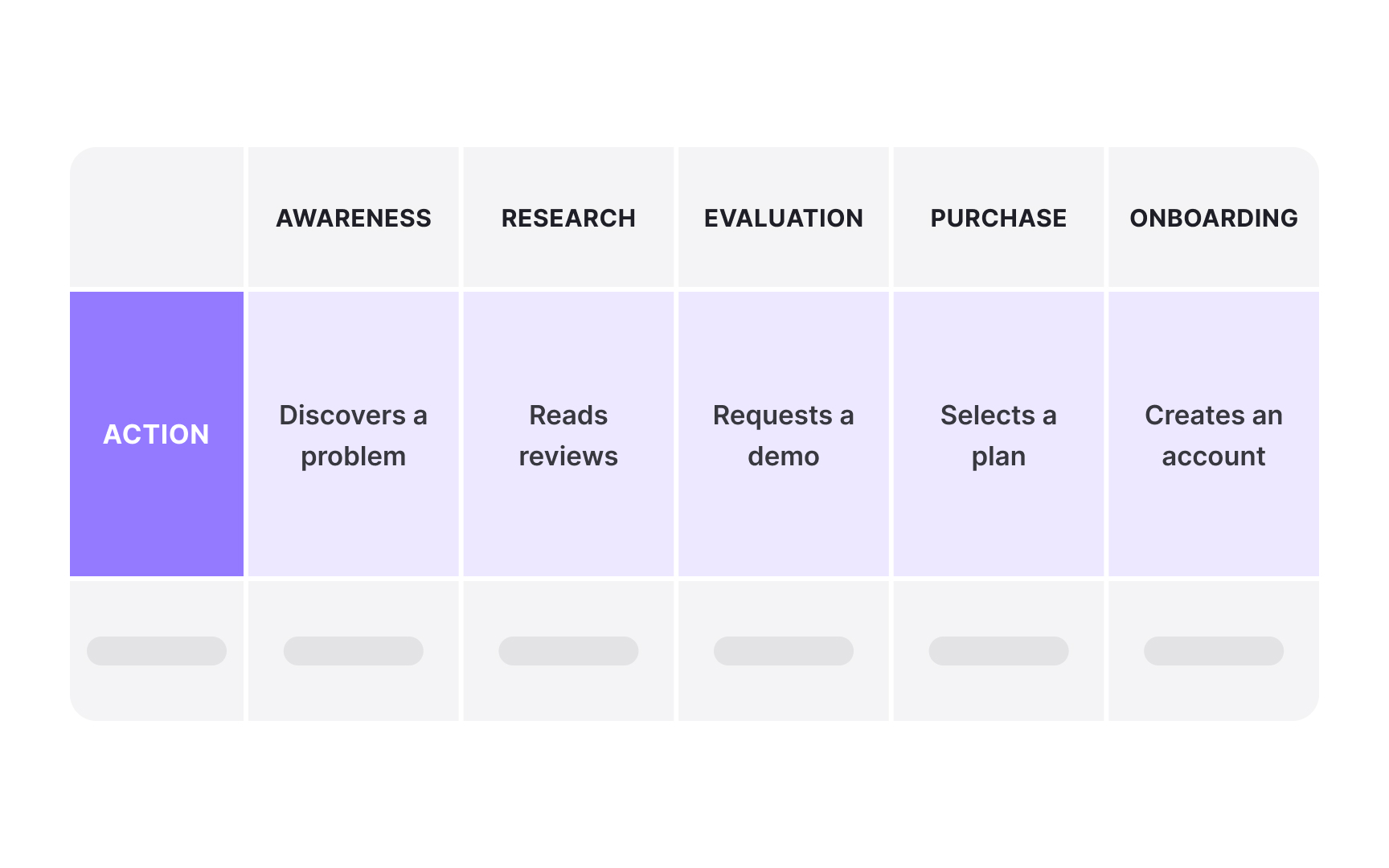Click the word 'demo' under Evaluation
The height and width of the screenshot is (868, 1389).
[x=784, y=457]
